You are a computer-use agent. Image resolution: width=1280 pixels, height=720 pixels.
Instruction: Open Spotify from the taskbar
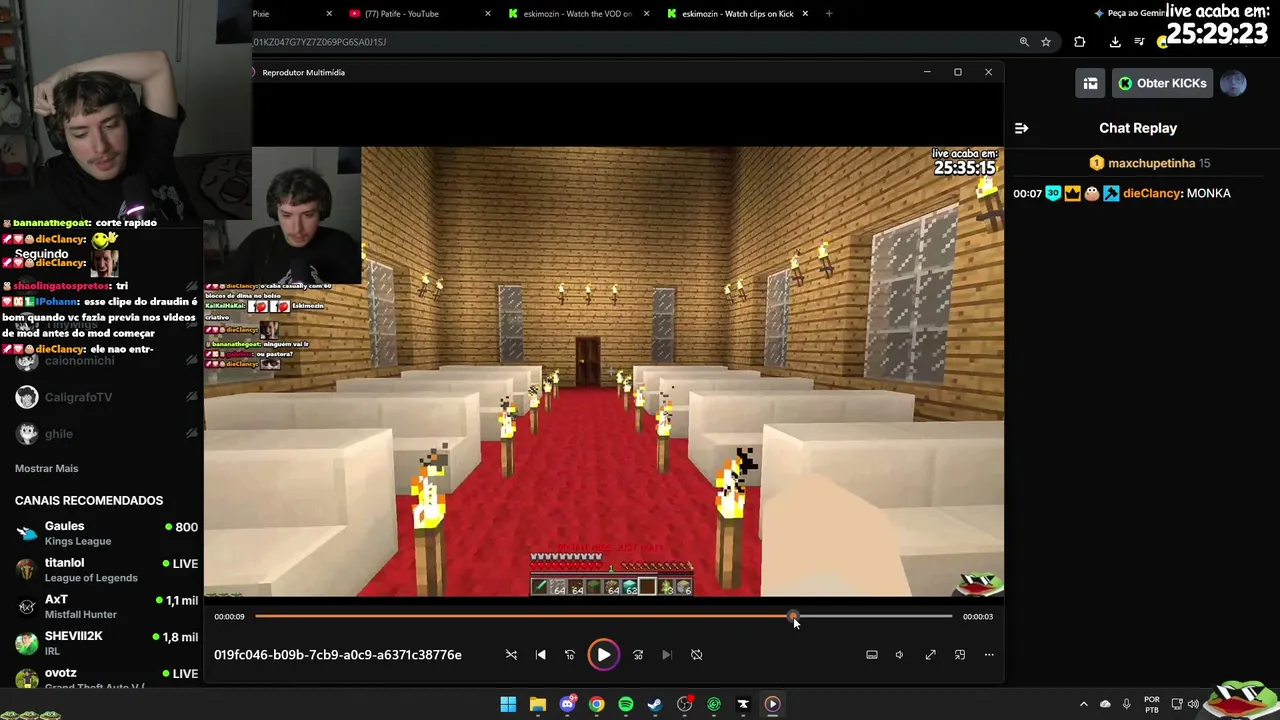click(626, 704)
